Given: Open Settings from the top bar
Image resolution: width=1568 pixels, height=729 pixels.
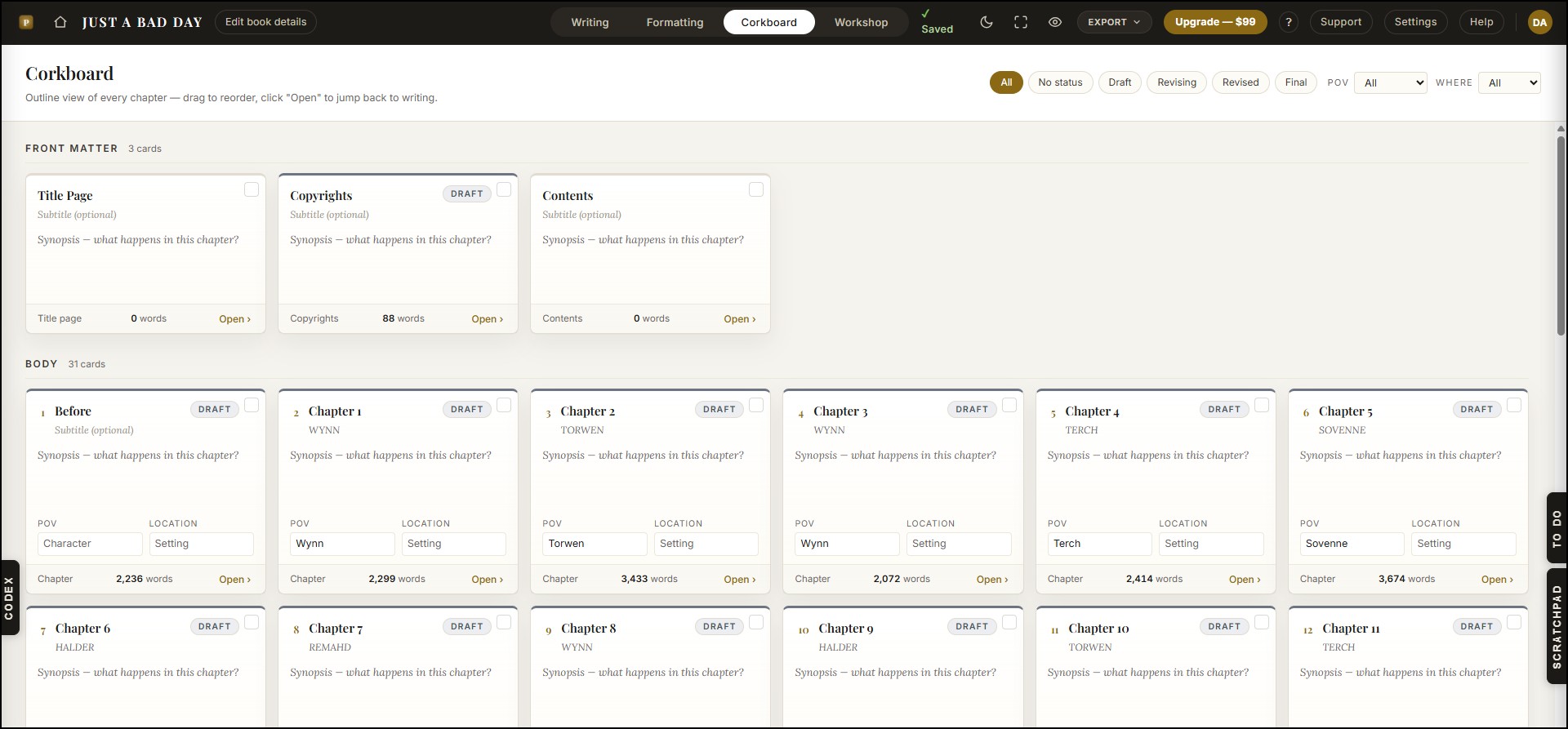Looking at the screenshot, I should point(1415,22).
